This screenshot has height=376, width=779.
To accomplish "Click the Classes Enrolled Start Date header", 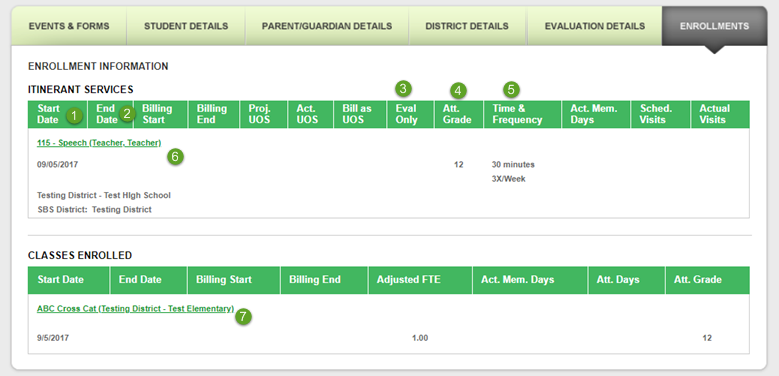I will 69,280.
